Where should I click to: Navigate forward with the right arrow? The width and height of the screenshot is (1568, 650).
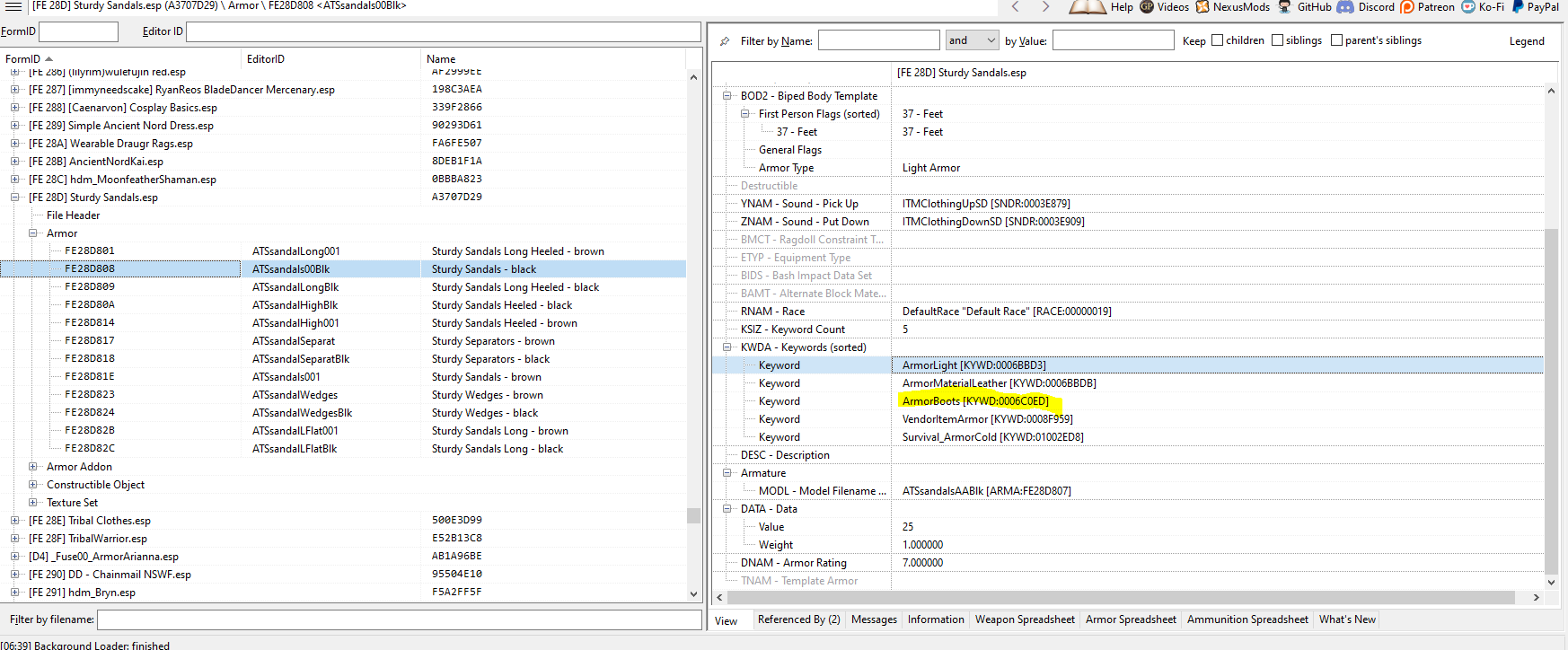[x=1045, y=6]
